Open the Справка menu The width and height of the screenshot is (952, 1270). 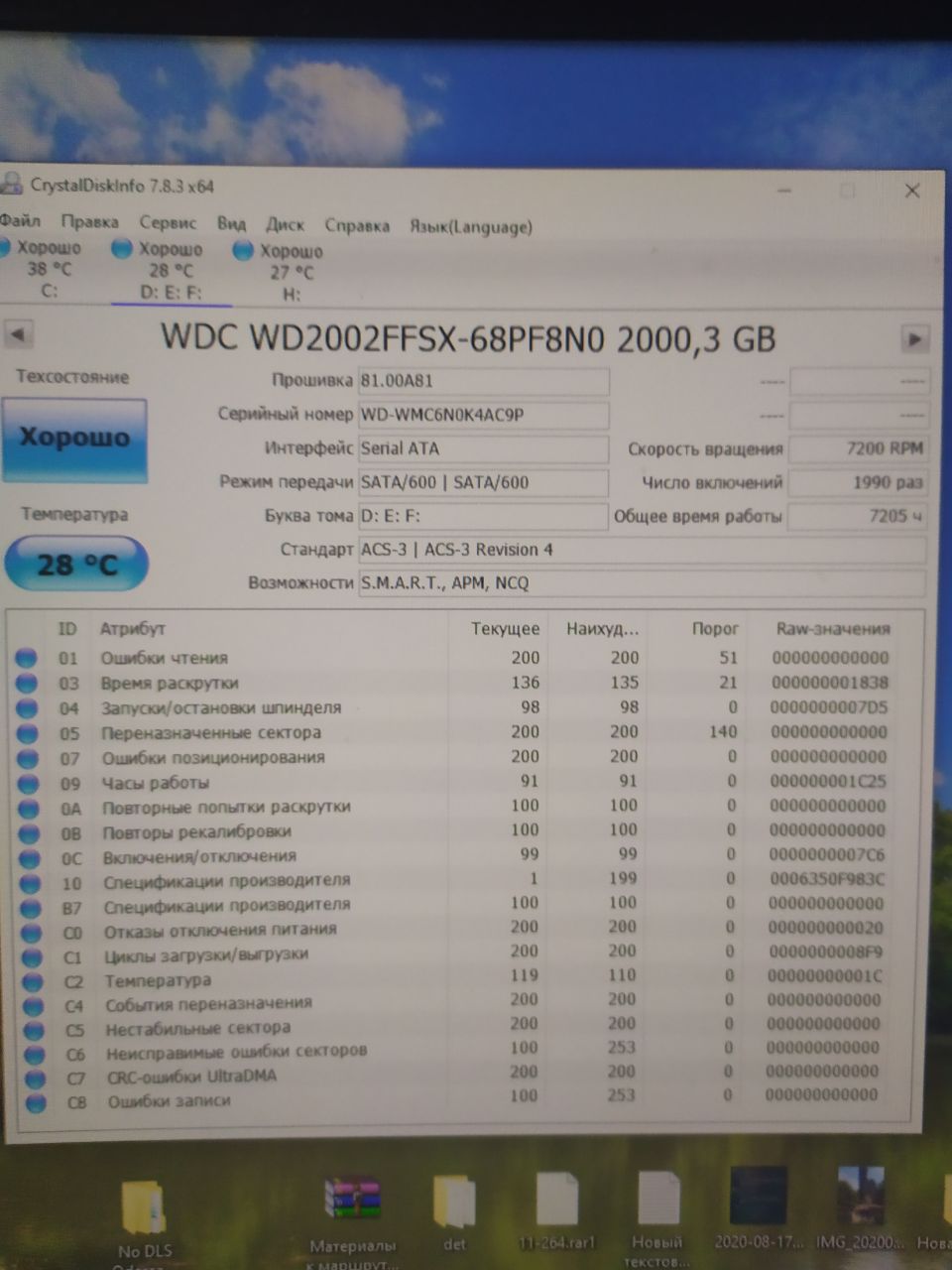(x=357, y=226)
